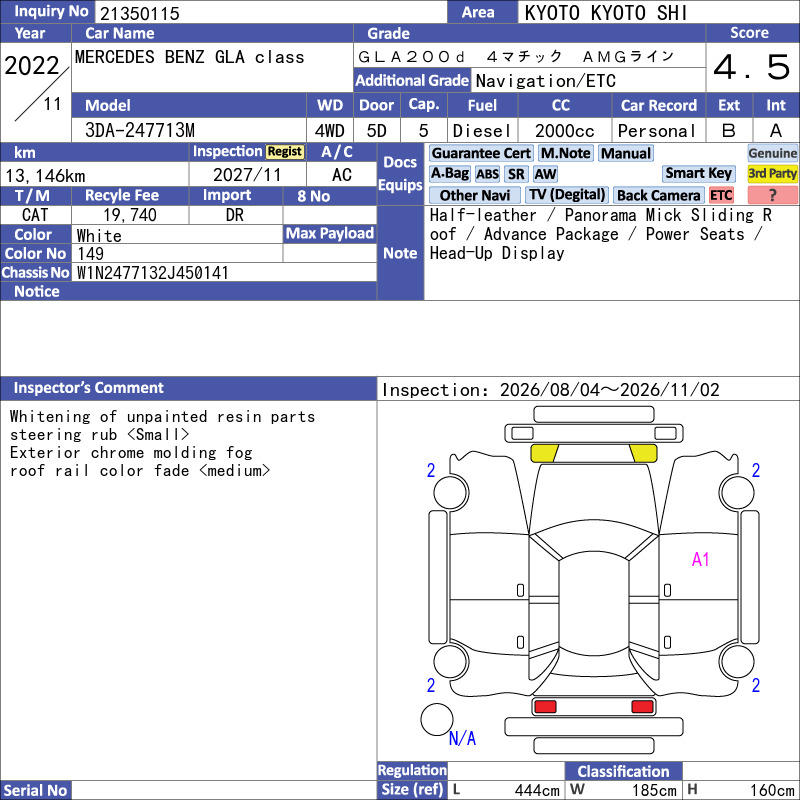Viewport: 800px width, 800px height.
Task: Click the Personal car record value
Action: pos(657,131)
